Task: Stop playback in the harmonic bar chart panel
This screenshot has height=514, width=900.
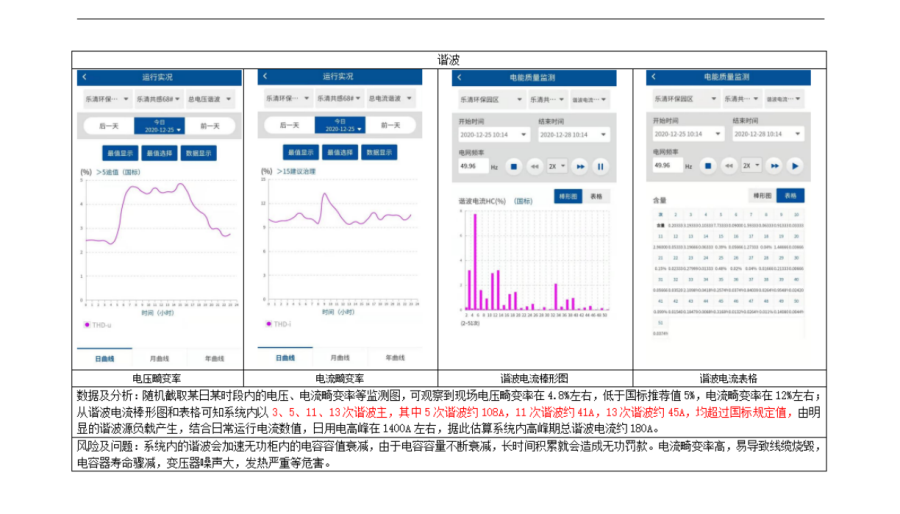Action: [513, 166]
